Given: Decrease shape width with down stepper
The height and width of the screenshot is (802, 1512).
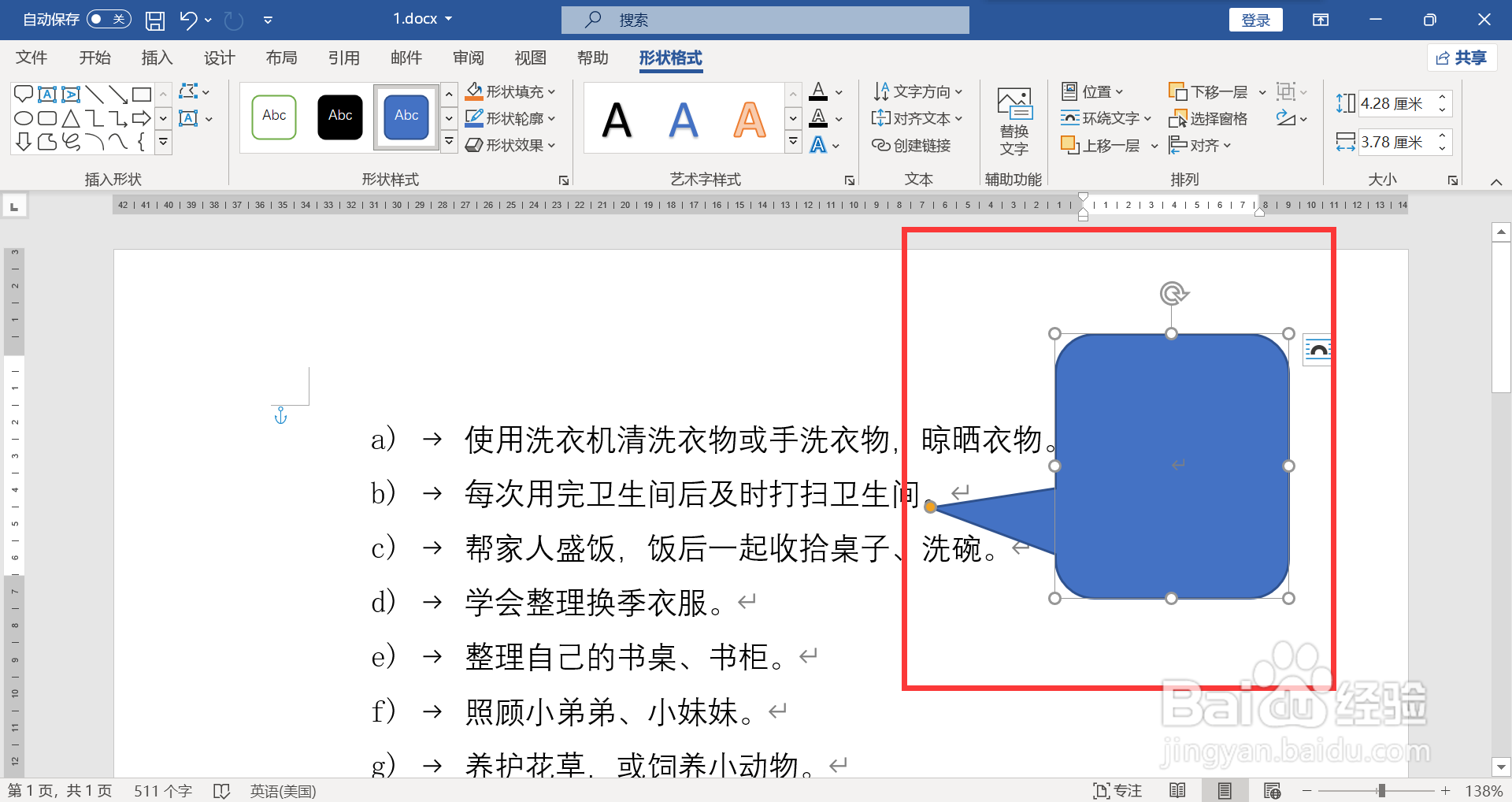Looking at the screenshot, I should (1443, 148).
